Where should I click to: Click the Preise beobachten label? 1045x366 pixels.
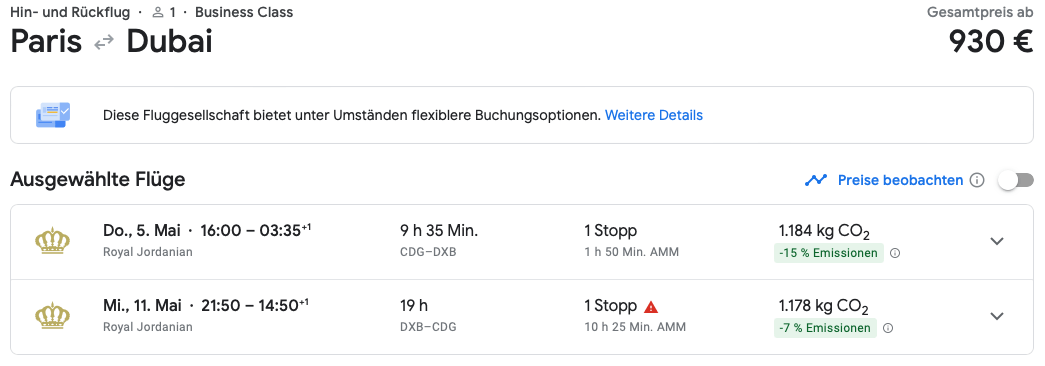tap(900, 180)
